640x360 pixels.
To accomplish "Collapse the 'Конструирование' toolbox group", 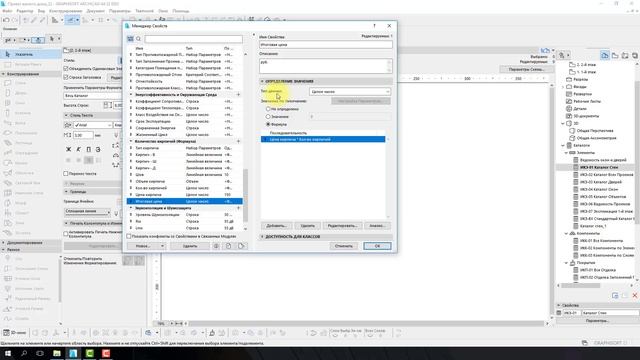I will point(4,74).
